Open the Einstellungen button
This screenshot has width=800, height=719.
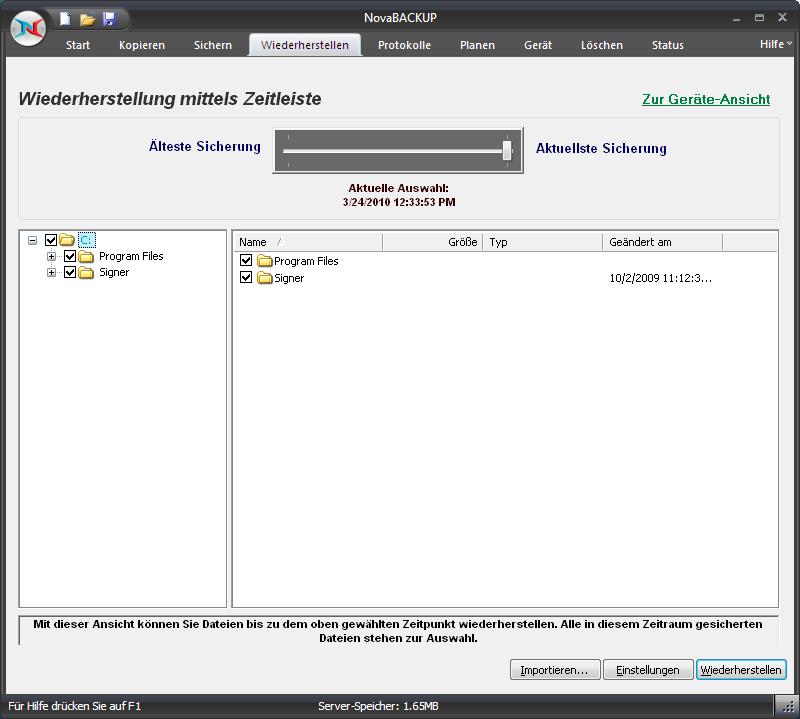647,670
